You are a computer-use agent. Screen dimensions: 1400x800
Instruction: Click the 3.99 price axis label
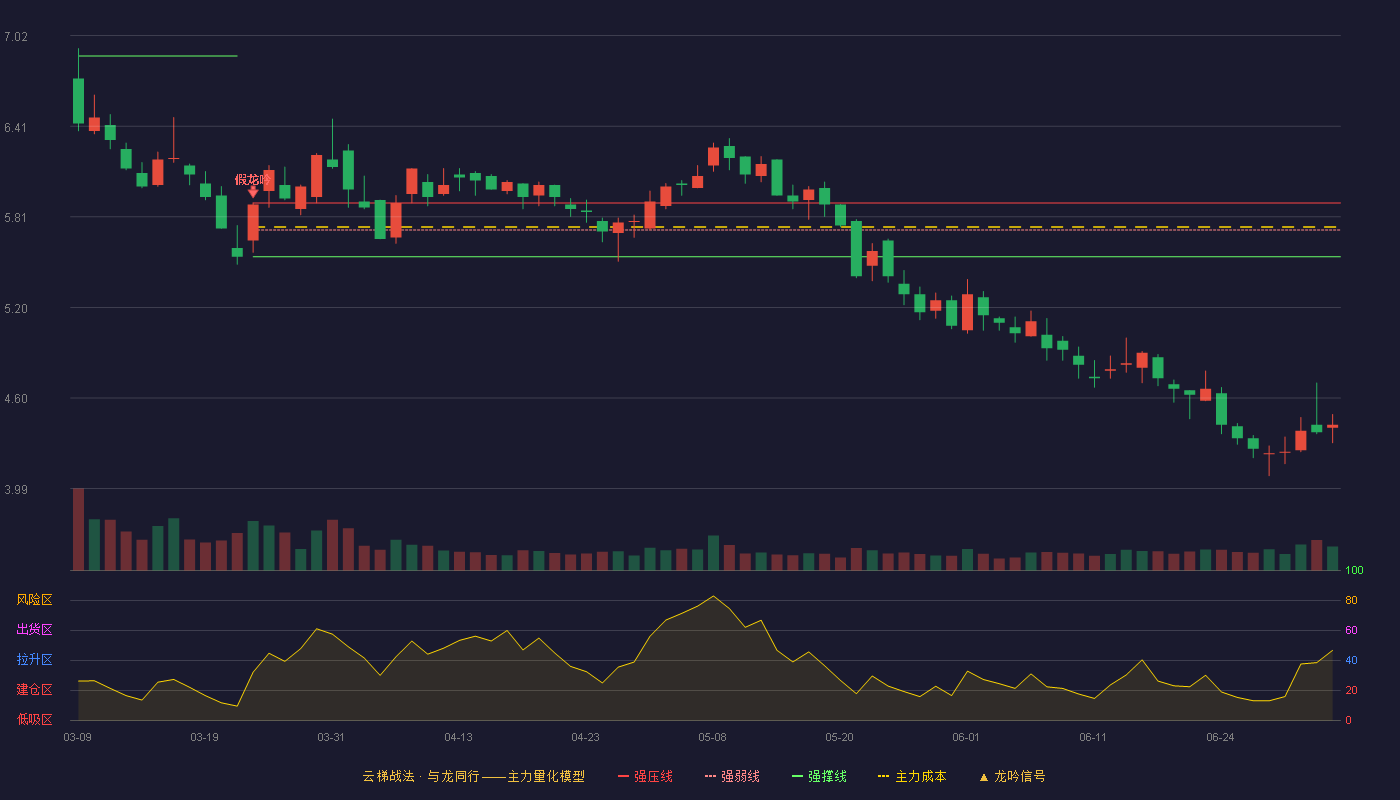point(16,490)
